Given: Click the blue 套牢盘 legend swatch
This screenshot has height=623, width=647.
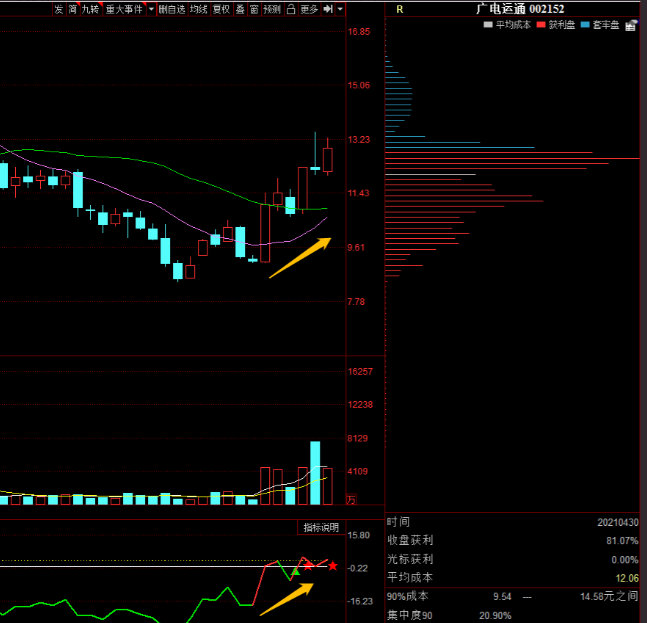Looking at the screenshot, I should click(x=585, y=25).
